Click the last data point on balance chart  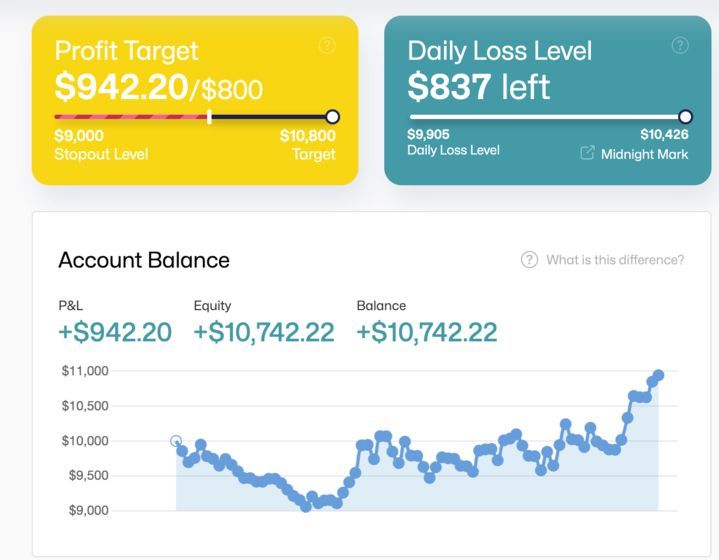click(x=658, y=375)
